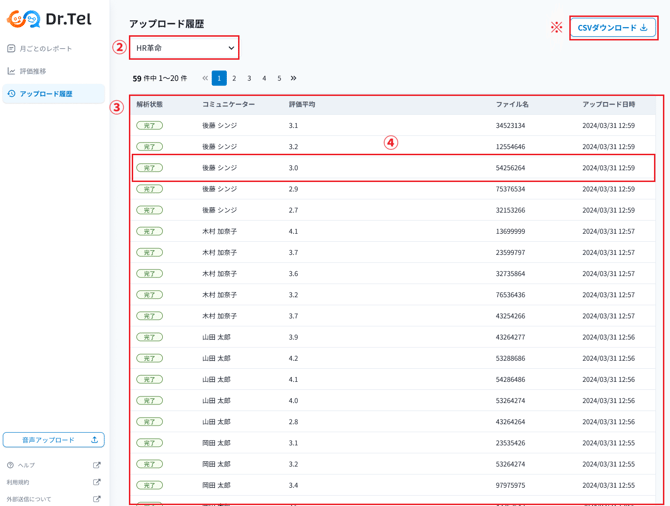The width and height of the screenshot is (670, 506).
Task: Open the 利用規約 link
Action: [x=19, y=482]
